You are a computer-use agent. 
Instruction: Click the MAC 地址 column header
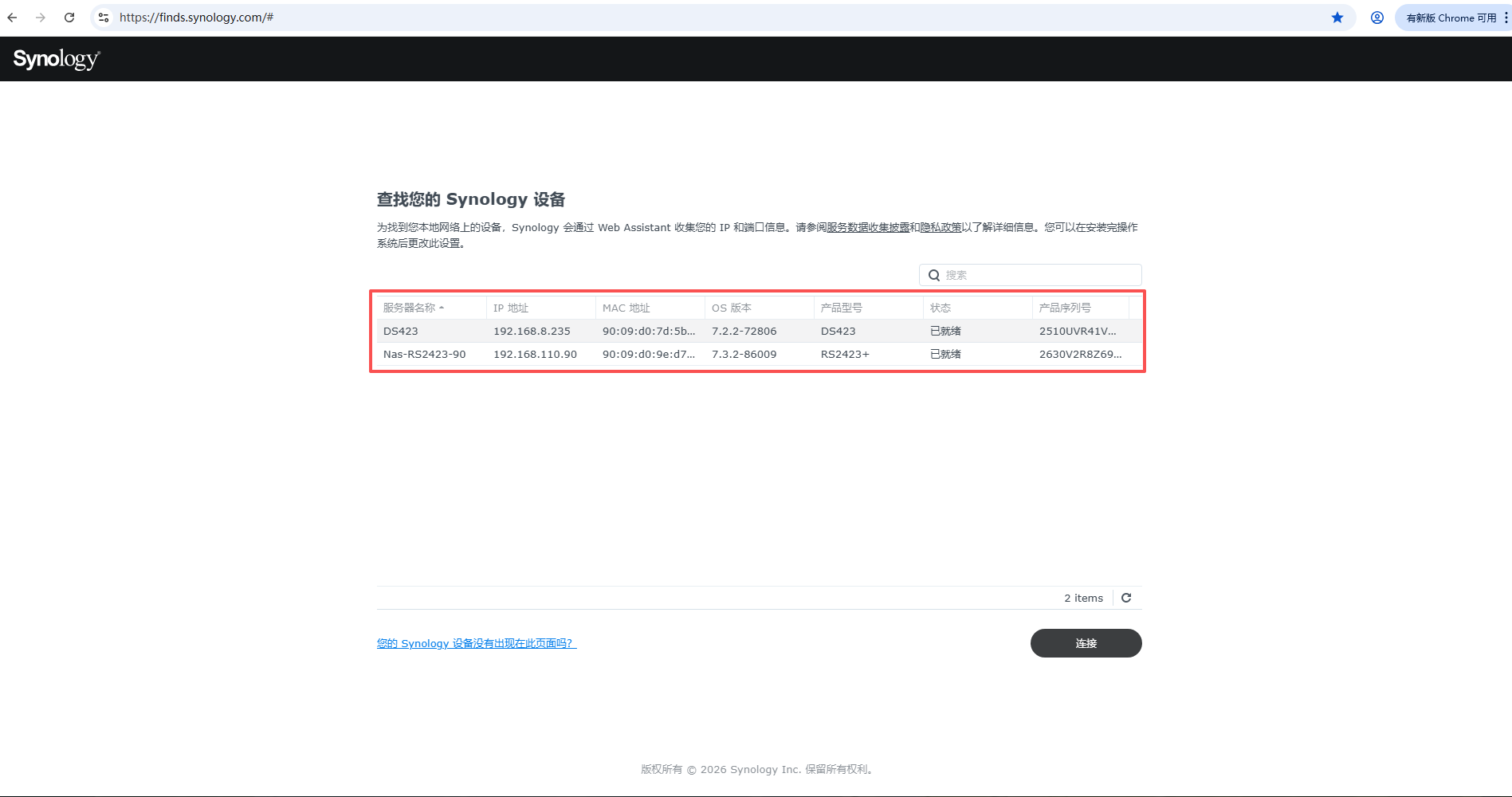click(x=650, y=308)
